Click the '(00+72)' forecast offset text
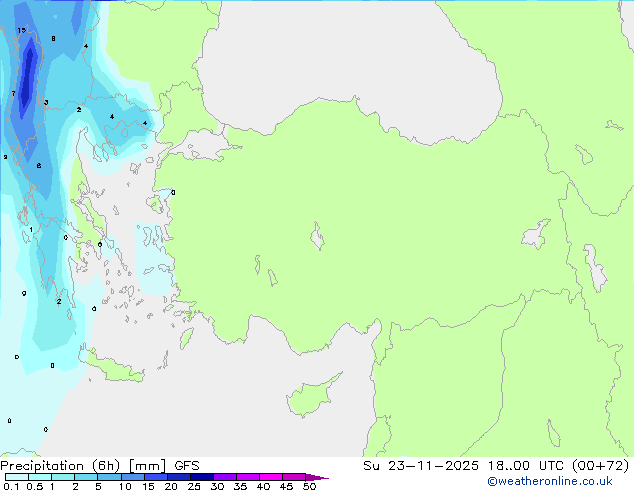Viewport: 634px width, 490px height. 600,466
